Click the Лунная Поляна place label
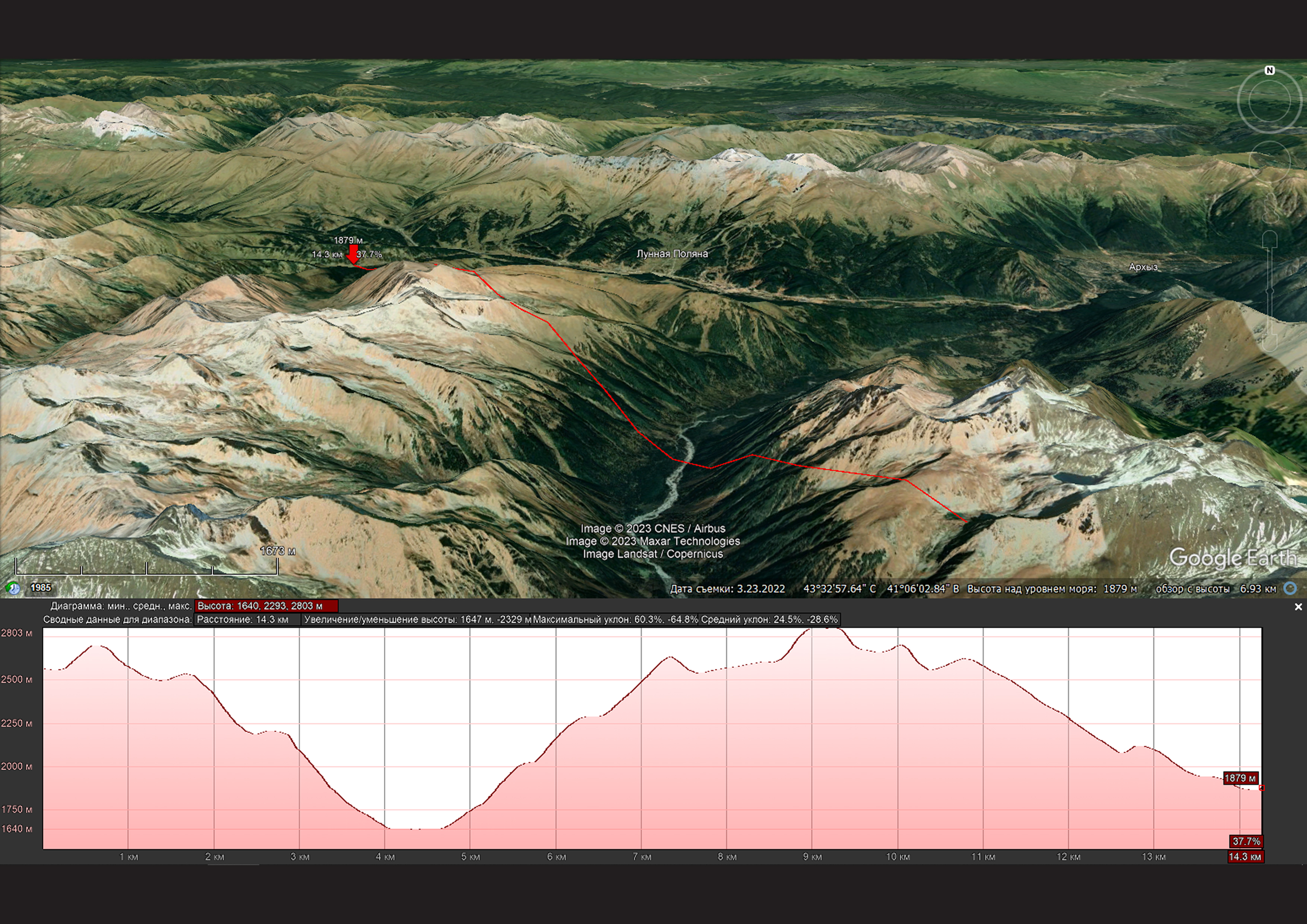 pos(672,254)
